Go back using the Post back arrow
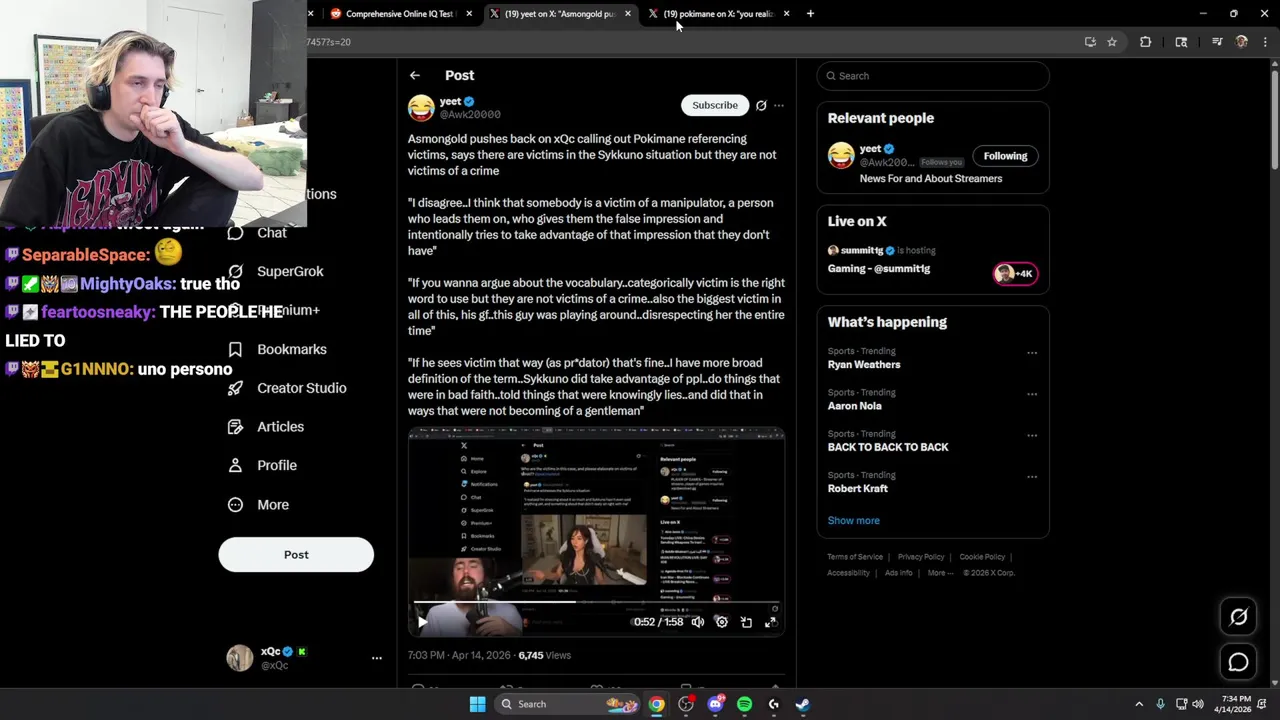 pos(414,75)
